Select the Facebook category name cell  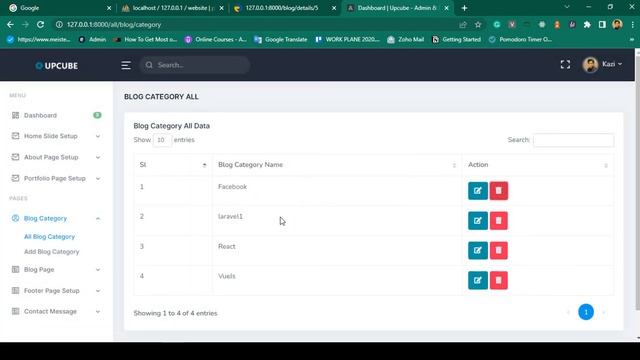[337, 191]
